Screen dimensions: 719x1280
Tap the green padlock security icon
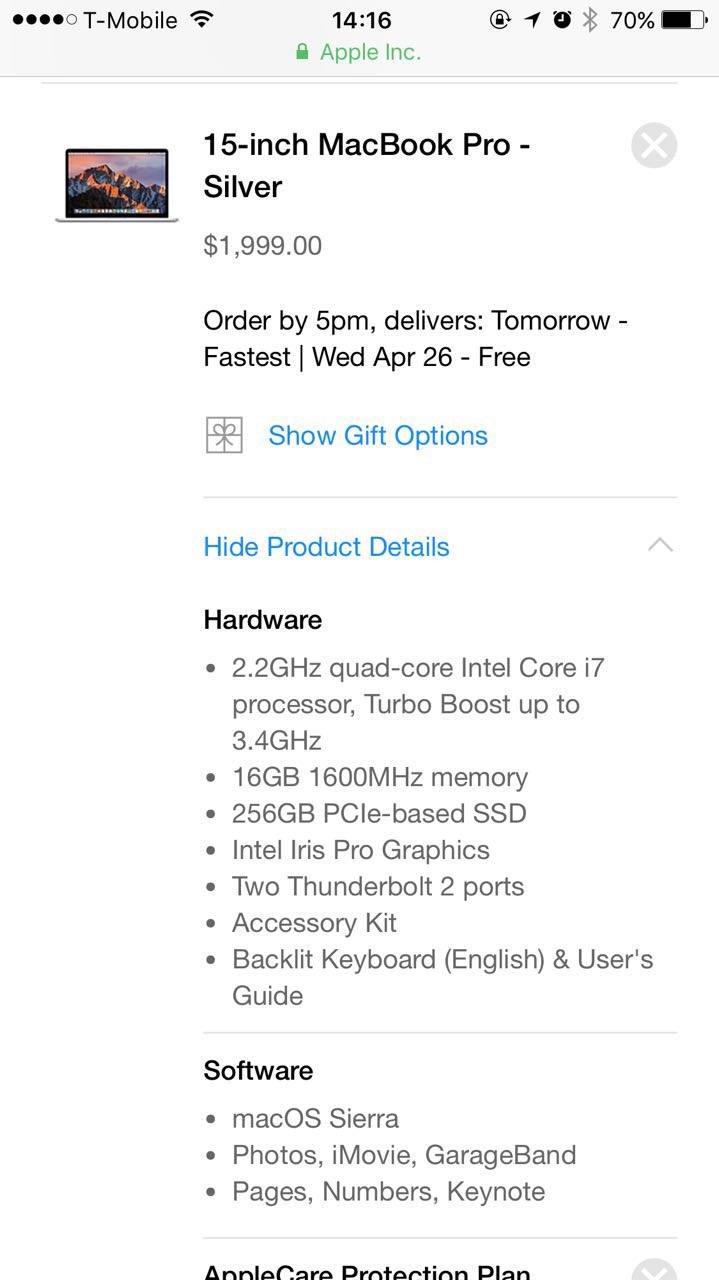click(302, 52)
